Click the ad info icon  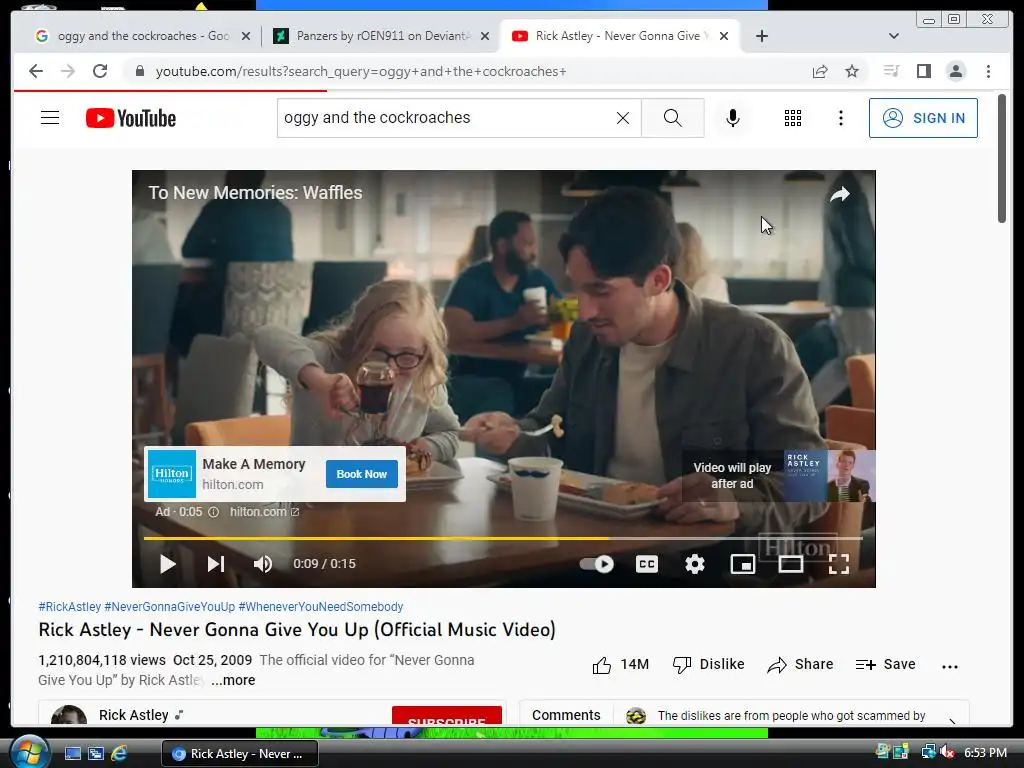point(214,512)
